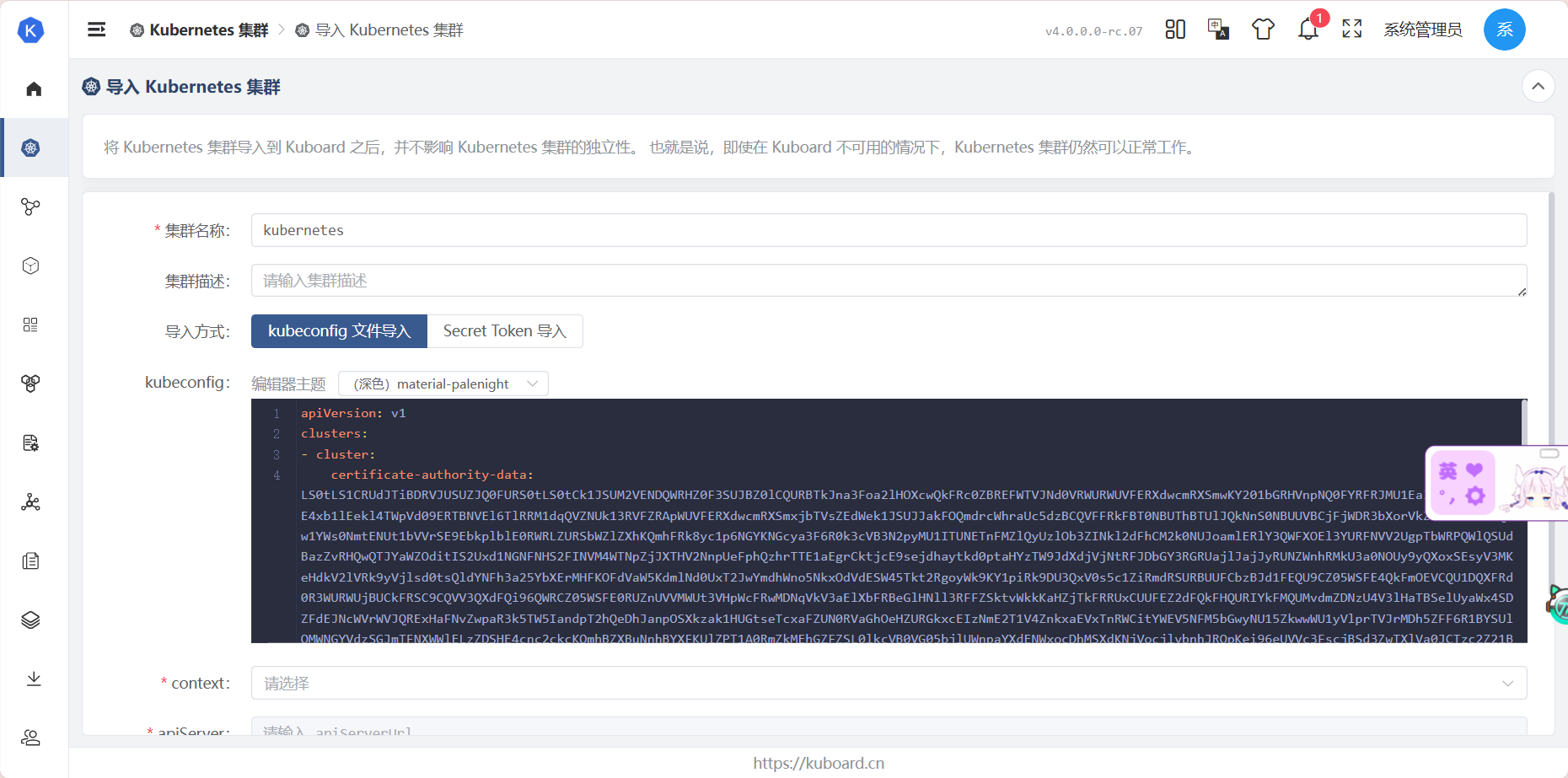1568x778 pixels.
Task: Select kubeconfig 文件导入 import method
Action: point(339,331)
